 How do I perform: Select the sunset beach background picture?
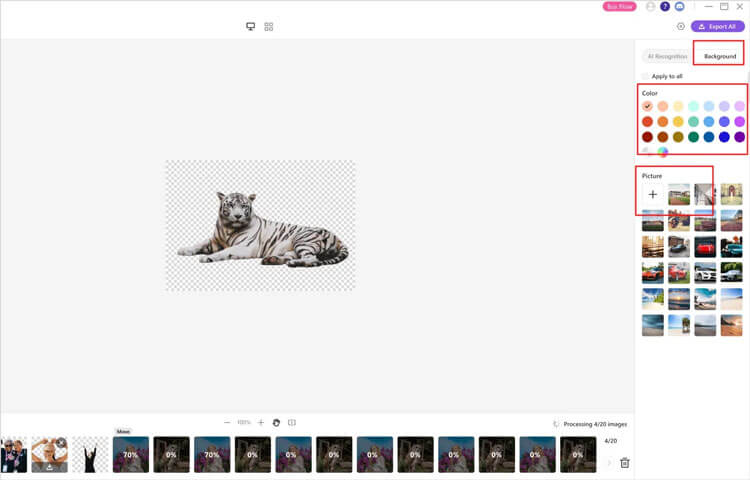679,299
